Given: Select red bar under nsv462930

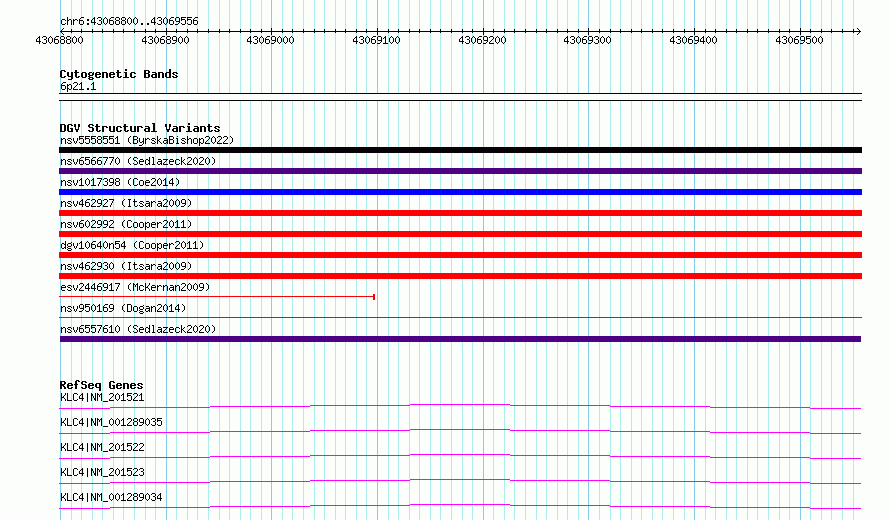Looking at the screenshot, I should click(x=460, y=276).
